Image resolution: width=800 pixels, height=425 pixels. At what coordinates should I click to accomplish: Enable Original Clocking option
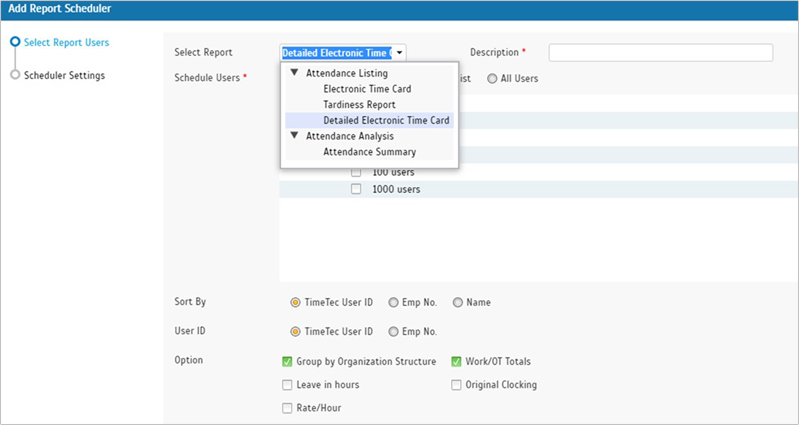456,385
